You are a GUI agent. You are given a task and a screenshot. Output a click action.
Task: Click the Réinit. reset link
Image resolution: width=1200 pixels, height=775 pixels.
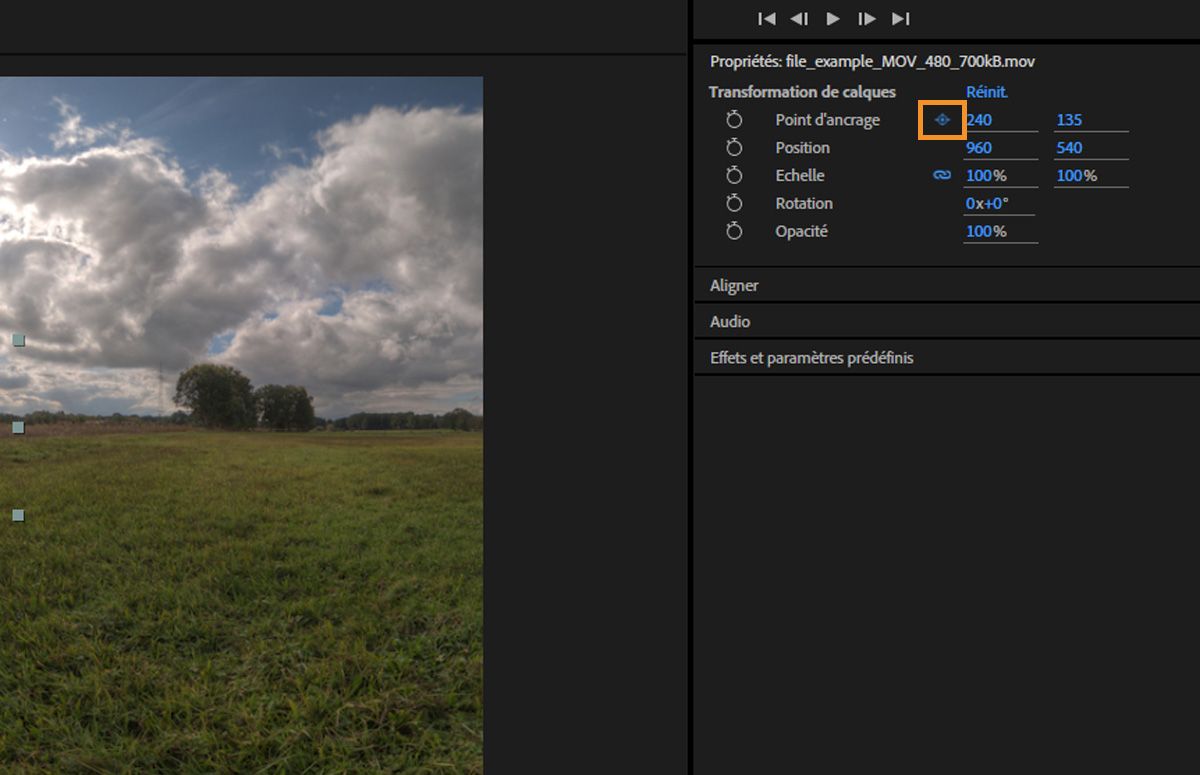[987, 92]
